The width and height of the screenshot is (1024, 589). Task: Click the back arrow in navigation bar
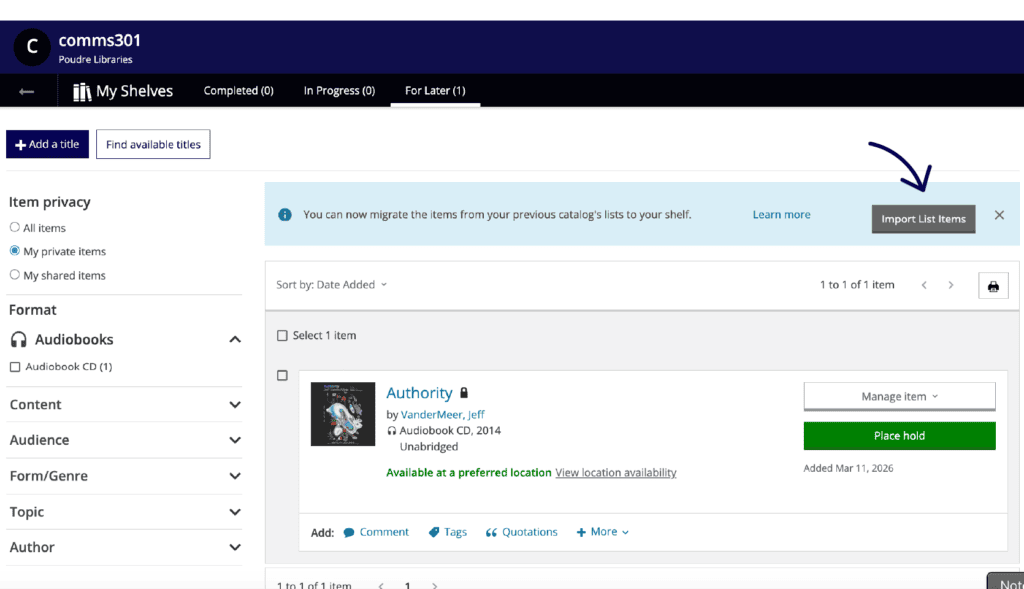click(x=26, y=91)
